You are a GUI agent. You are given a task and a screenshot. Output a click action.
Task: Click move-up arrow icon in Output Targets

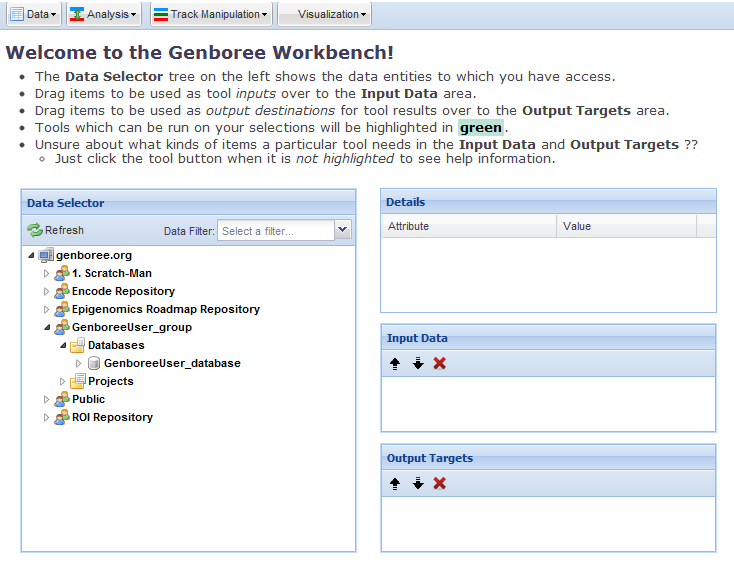(x=395, y=483)
